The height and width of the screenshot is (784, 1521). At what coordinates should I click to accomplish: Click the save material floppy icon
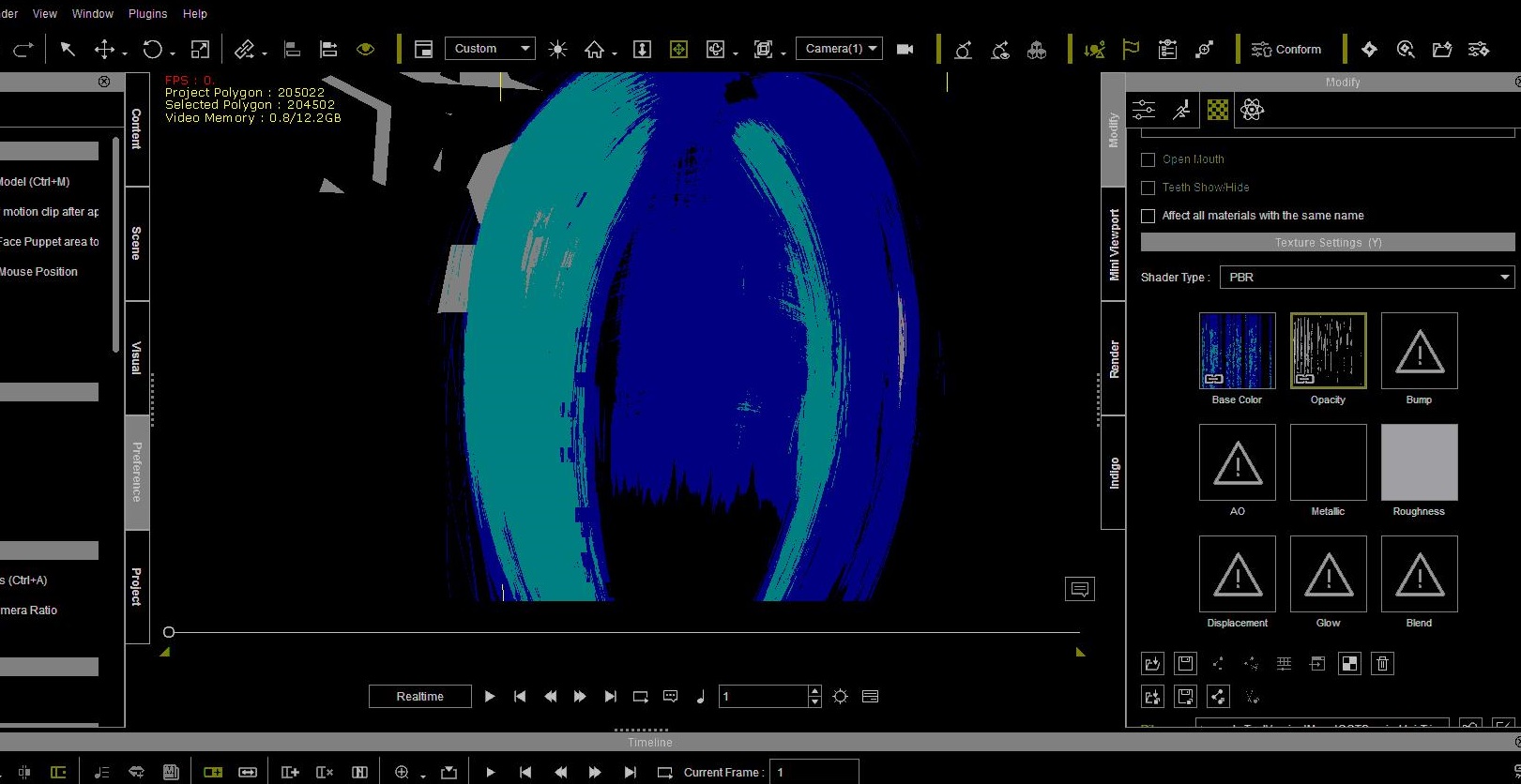tap(1185, 697)
